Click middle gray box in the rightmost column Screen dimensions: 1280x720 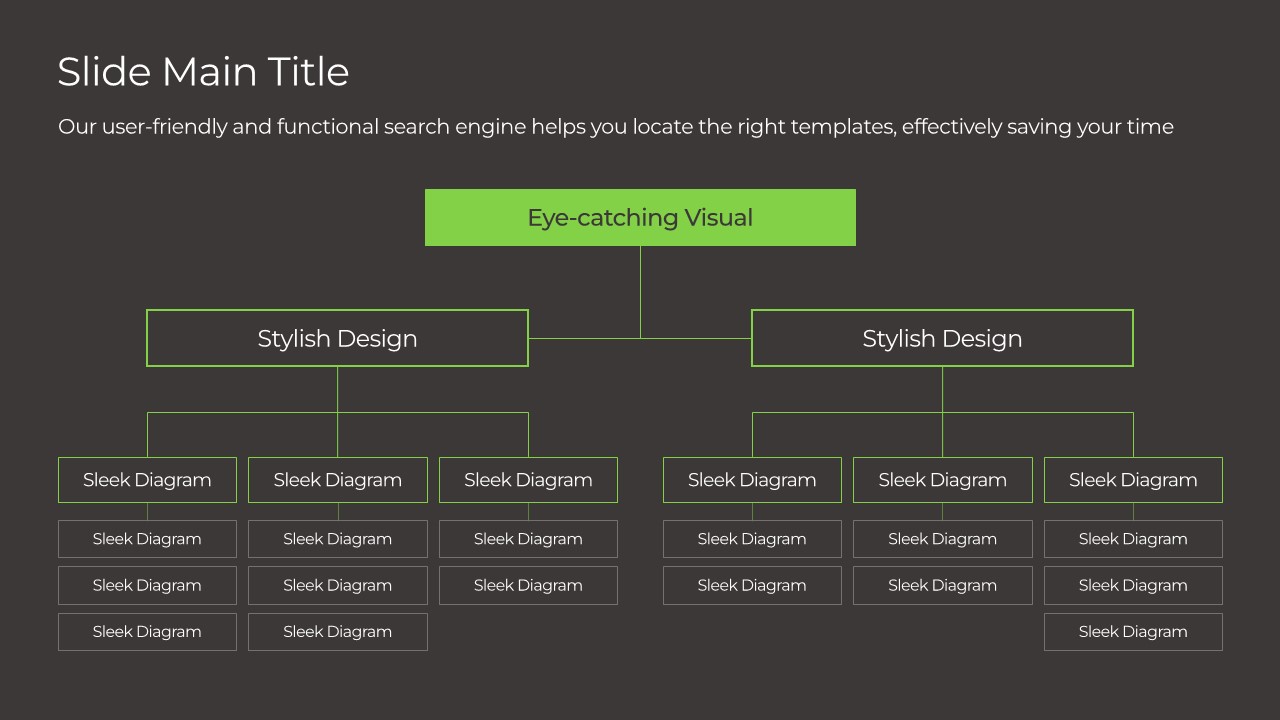point(1133,585)
